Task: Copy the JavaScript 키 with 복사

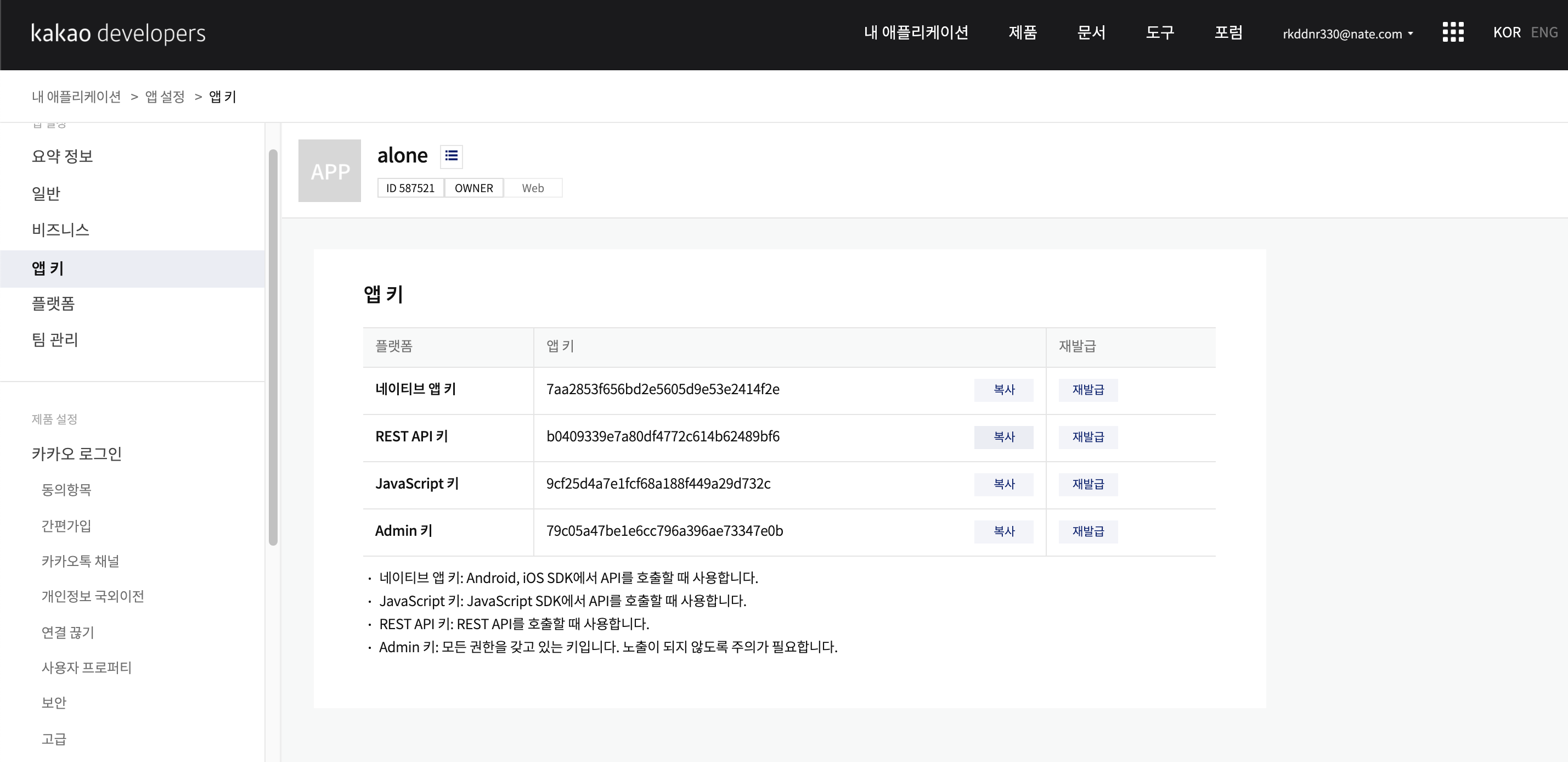Action: click(x=1004, y=484)
